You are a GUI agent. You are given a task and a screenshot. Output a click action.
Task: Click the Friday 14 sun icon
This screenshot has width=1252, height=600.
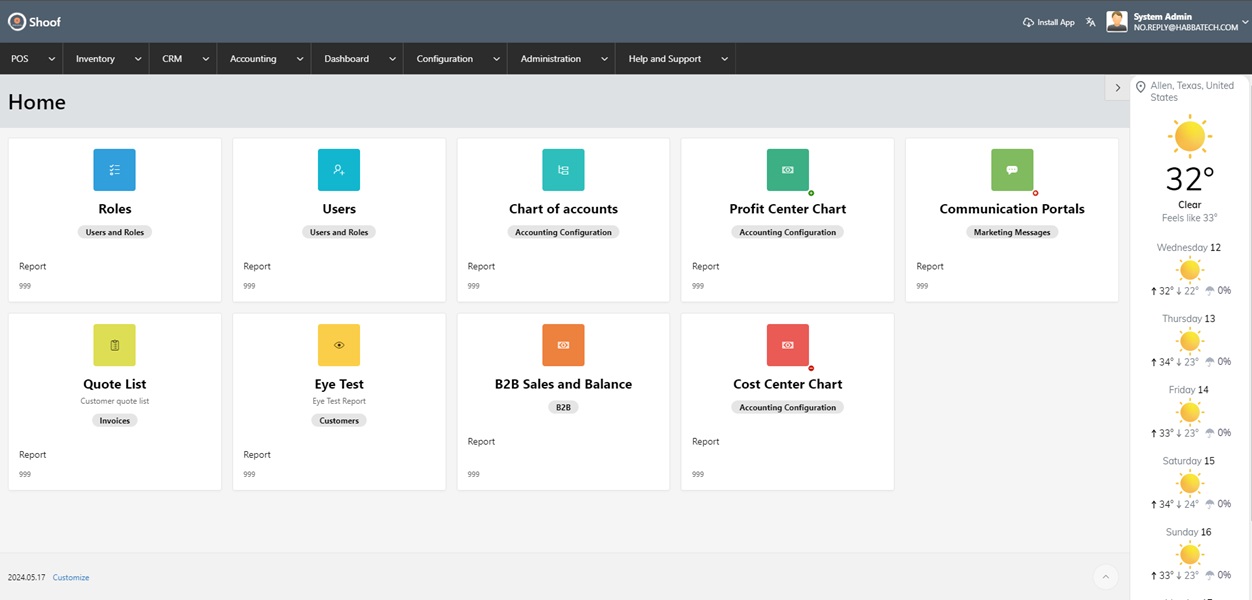point(1190,412)
